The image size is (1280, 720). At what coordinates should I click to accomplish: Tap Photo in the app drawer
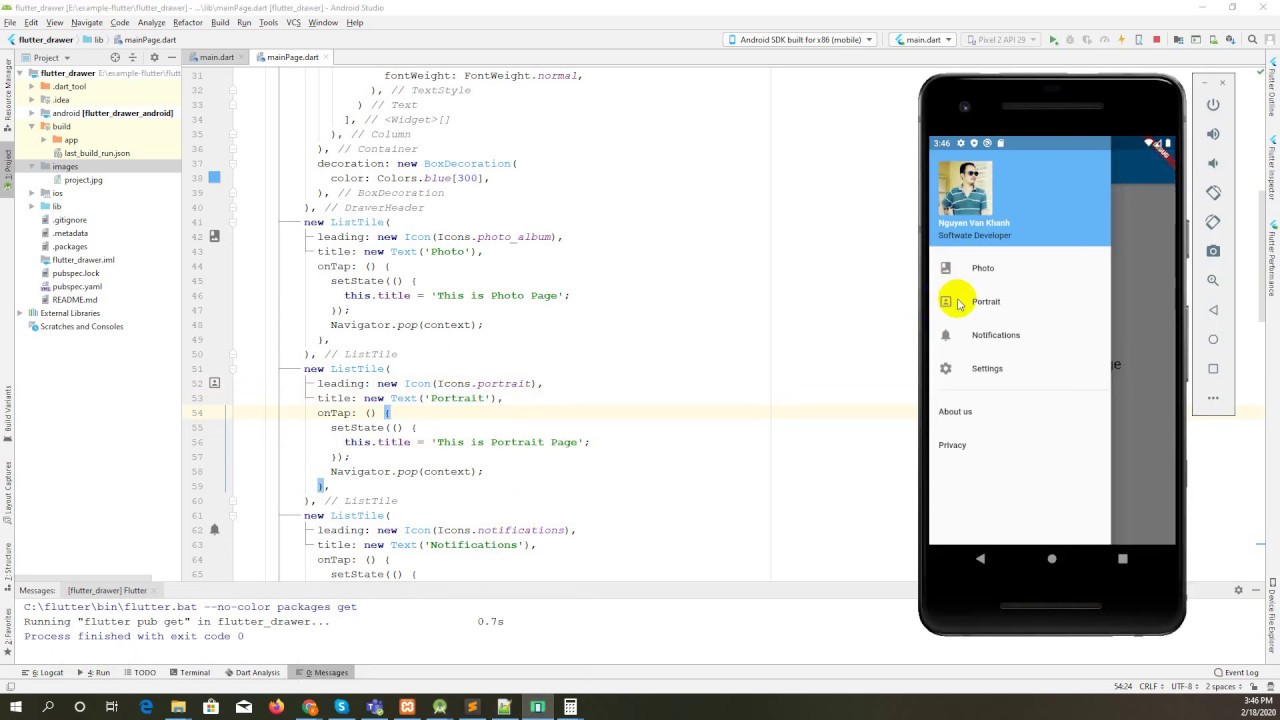coord(1020,268)
